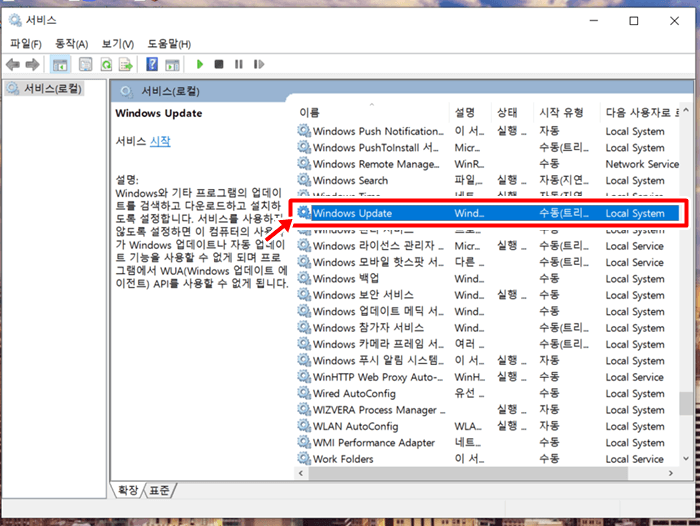Select Windows 라이선스 관리자 service row

488,246
